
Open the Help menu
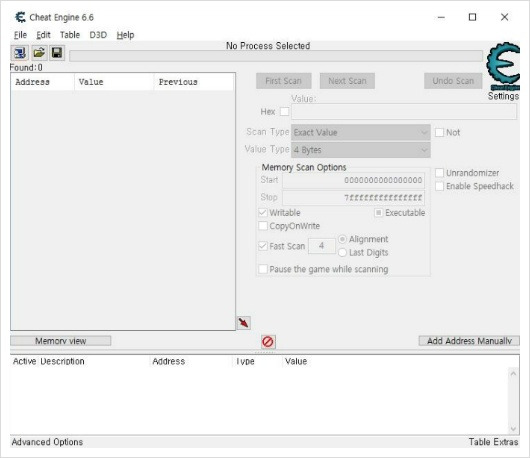125,35
